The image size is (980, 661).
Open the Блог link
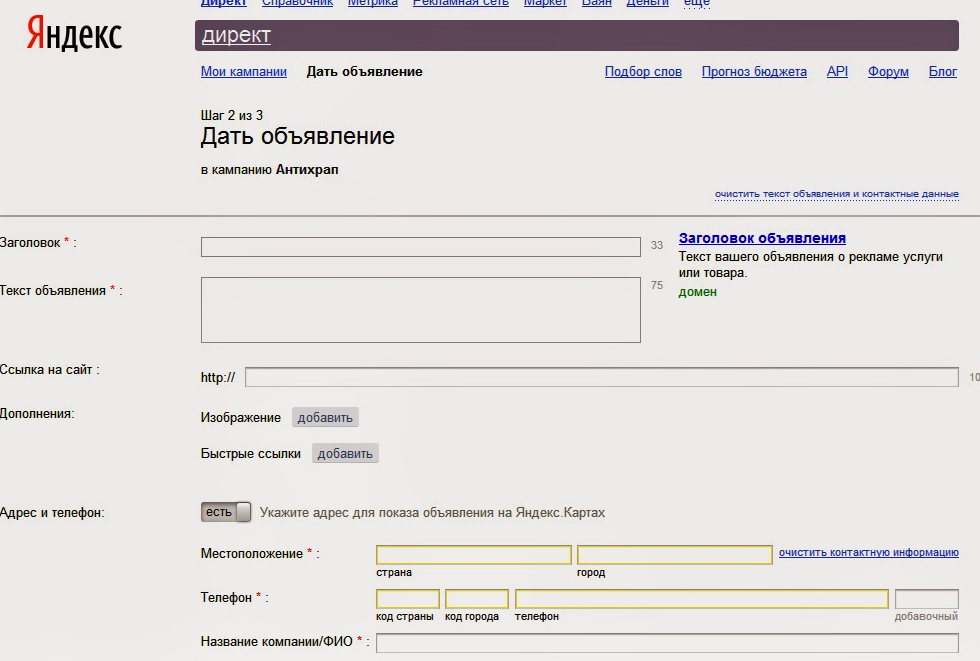942,72
